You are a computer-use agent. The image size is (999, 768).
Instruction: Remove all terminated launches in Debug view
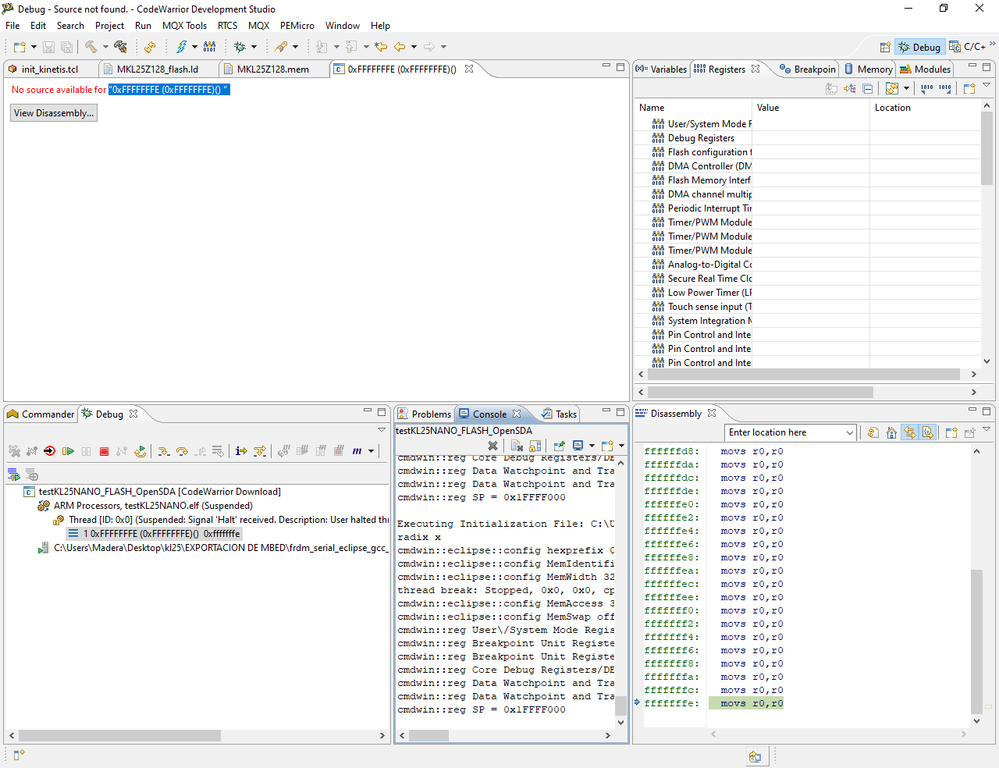tap(14, 452)
